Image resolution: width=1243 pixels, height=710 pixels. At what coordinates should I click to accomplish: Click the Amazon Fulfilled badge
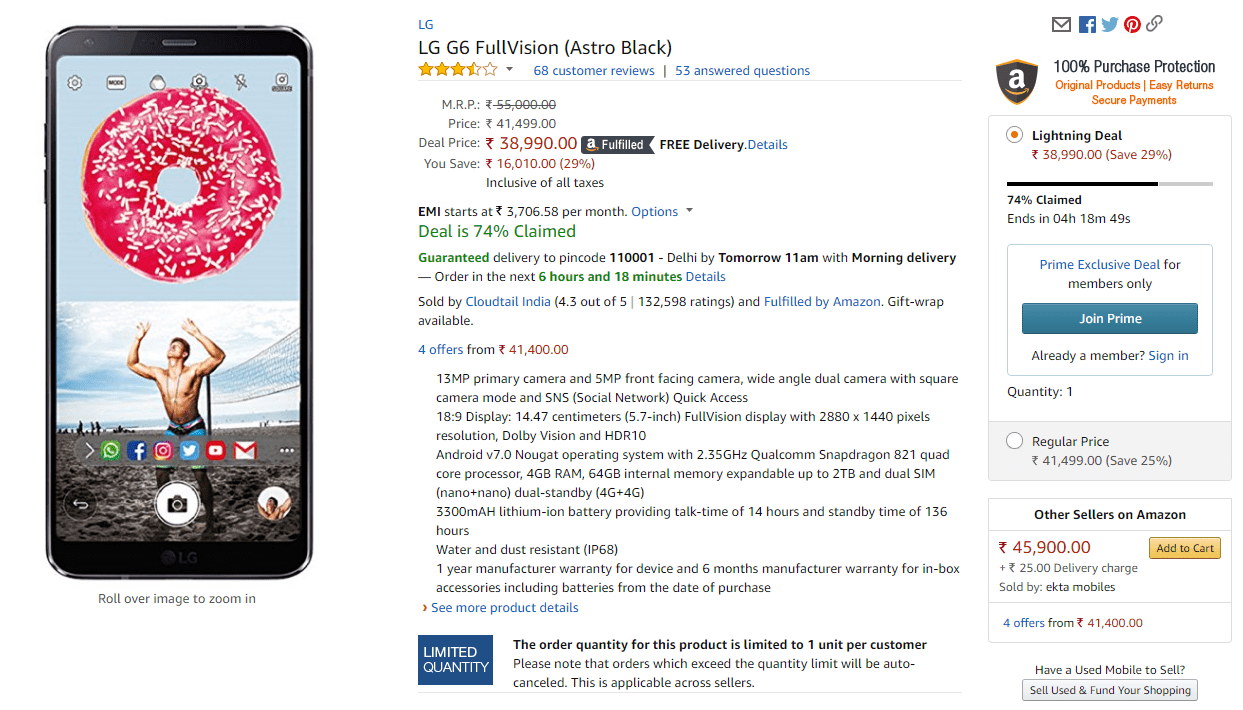(x=617, y=144)
